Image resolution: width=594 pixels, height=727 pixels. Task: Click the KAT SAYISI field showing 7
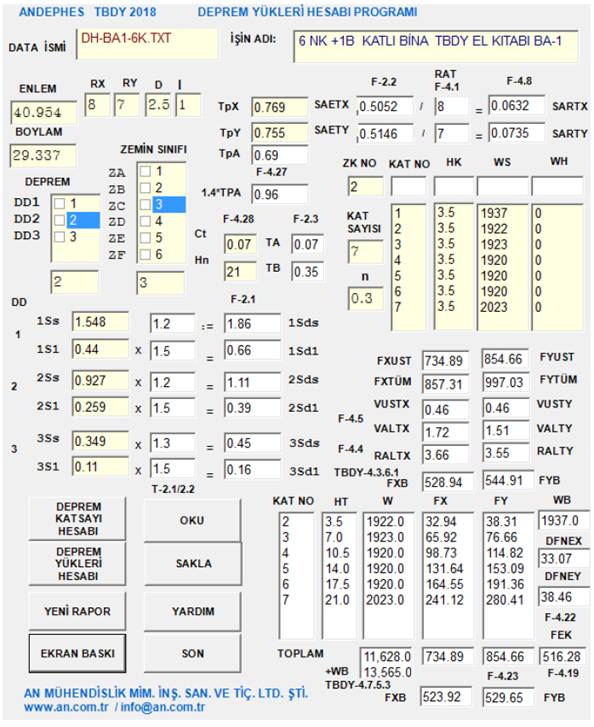pos(365,252)
